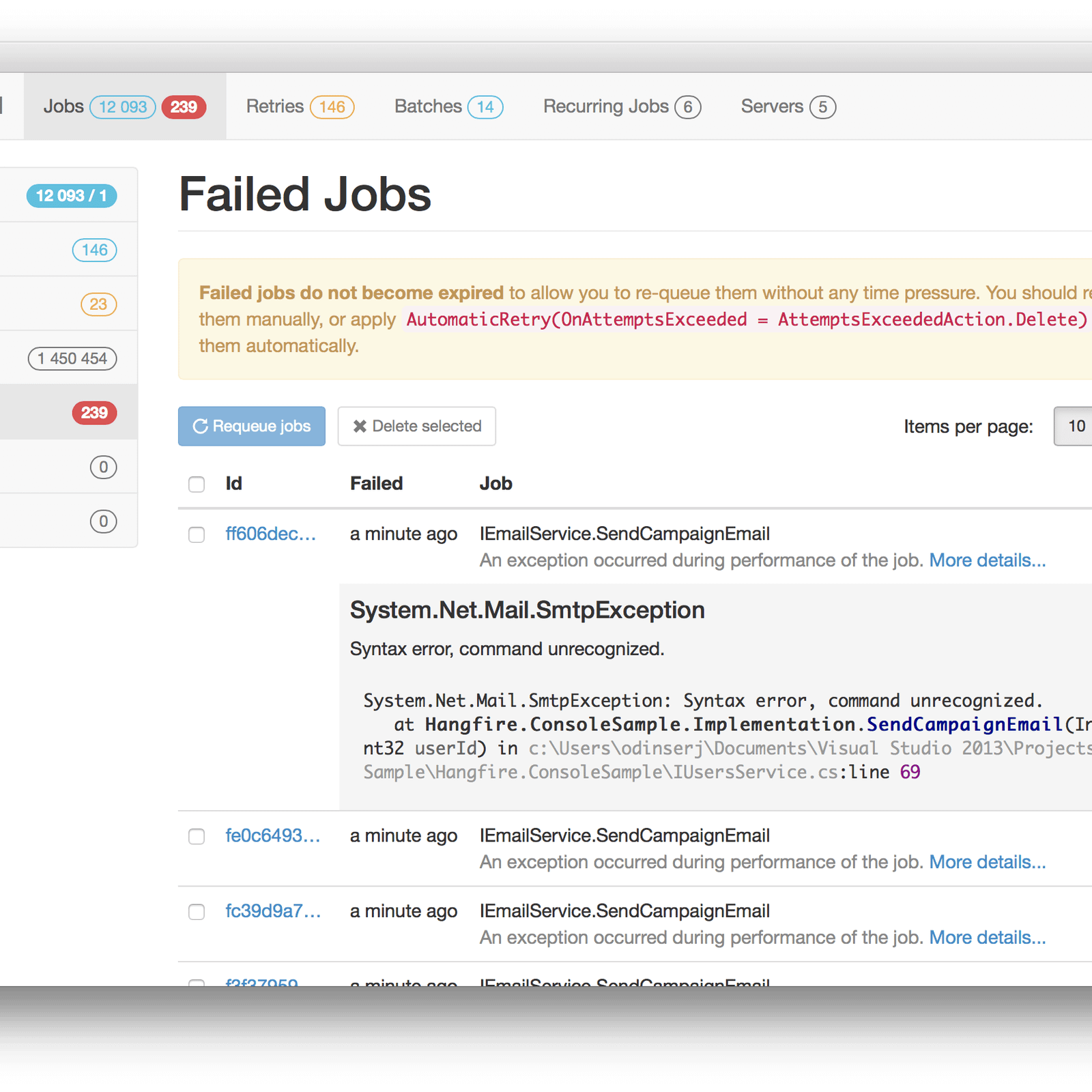The height and width of the screenshot is (1092, 1092).
Task: Click the red 239 sidebar badge
Action: (x=94, y=413)
